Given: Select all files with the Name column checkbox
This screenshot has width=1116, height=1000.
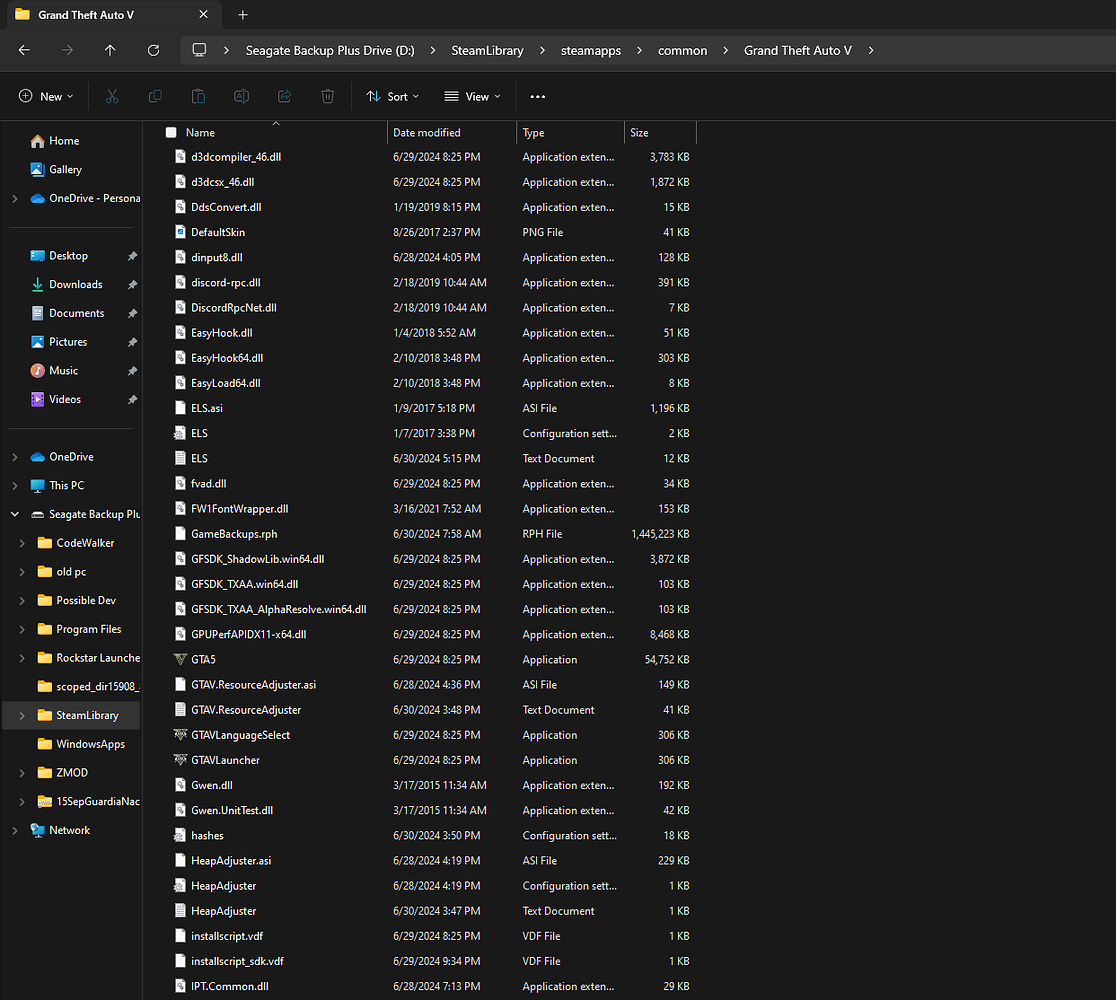Looking at the screenshot, I should pyautogui.click(x=170, y=132).
